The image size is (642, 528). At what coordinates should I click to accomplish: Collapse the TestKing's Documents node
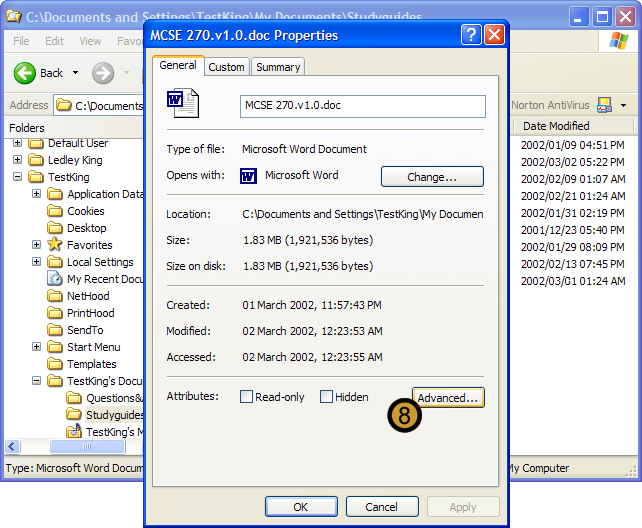tap(36, 380)
